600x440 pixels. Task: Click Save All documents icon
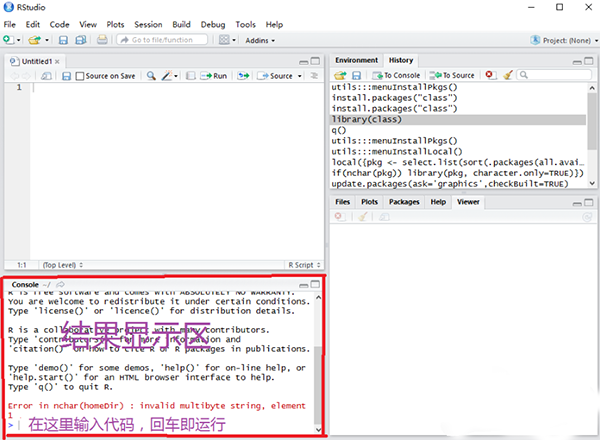tap(81, 40)
